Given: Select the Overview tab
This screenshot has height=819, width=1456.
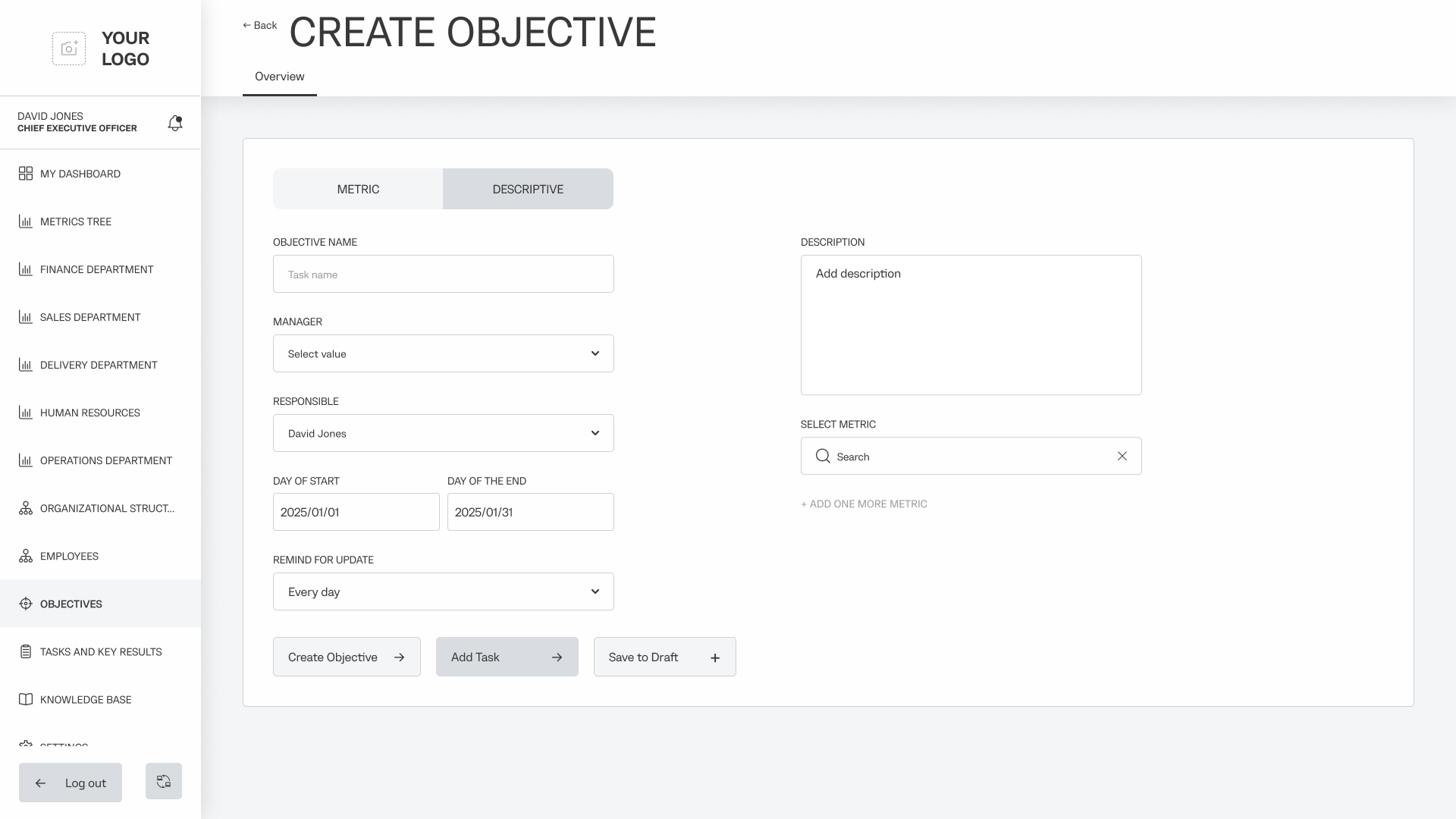Looking at the screenshot, I should click(x=279, y=77).
